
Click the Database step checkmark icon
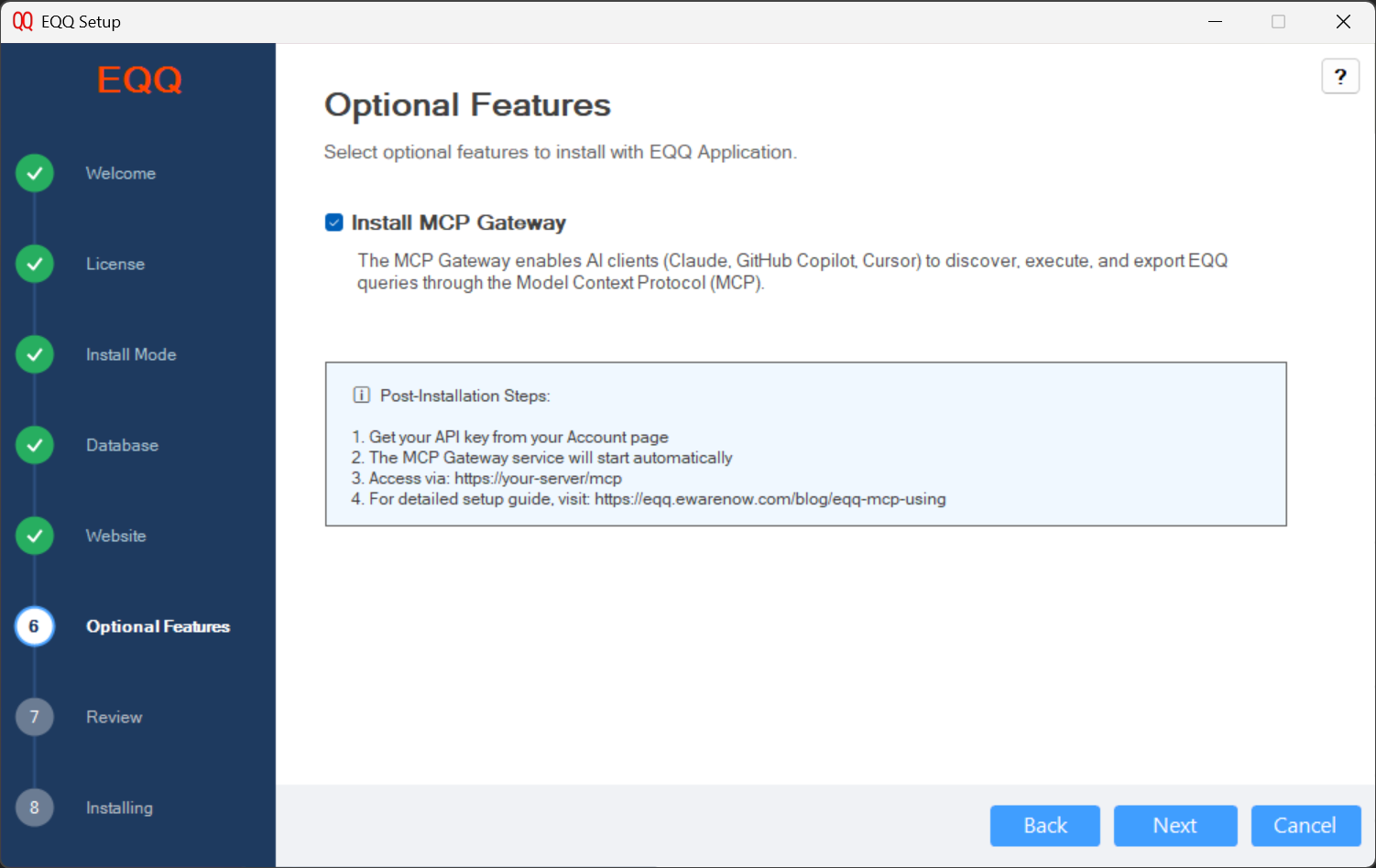pos(34,445)
